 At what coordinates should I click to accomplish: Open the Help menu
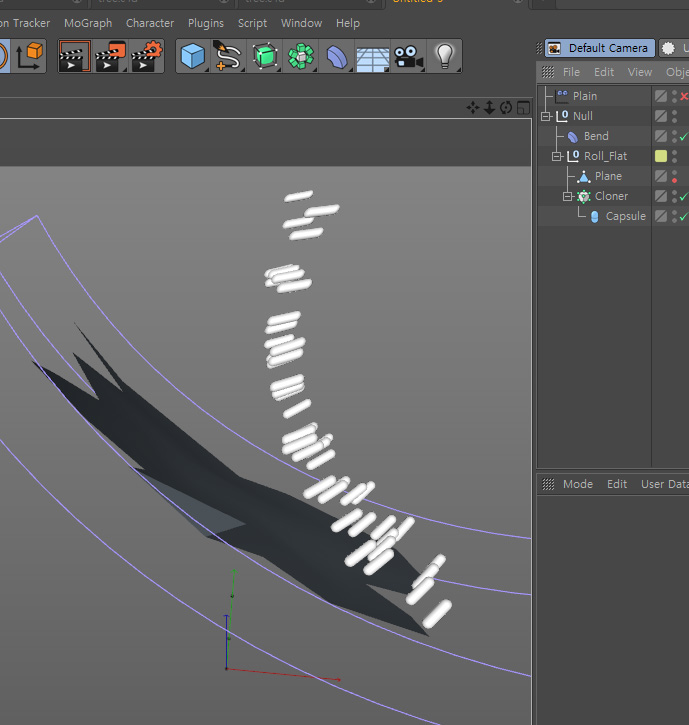[348, 23]
